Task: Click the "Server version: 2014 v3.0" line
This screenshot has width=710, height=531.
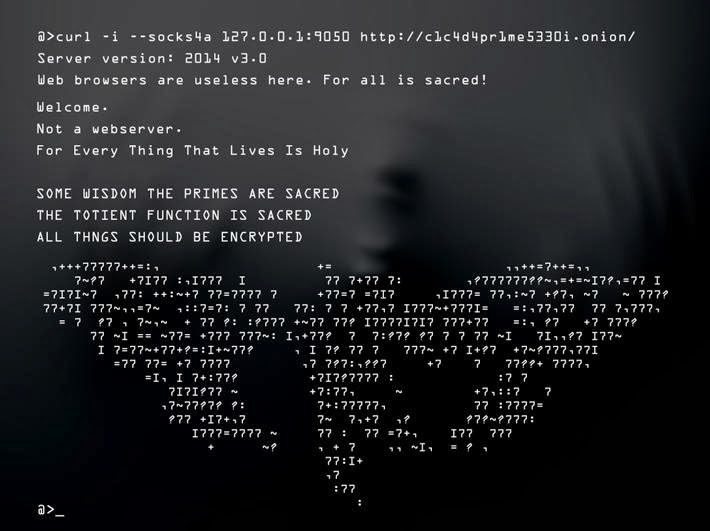Action: [x=152, y=58]
